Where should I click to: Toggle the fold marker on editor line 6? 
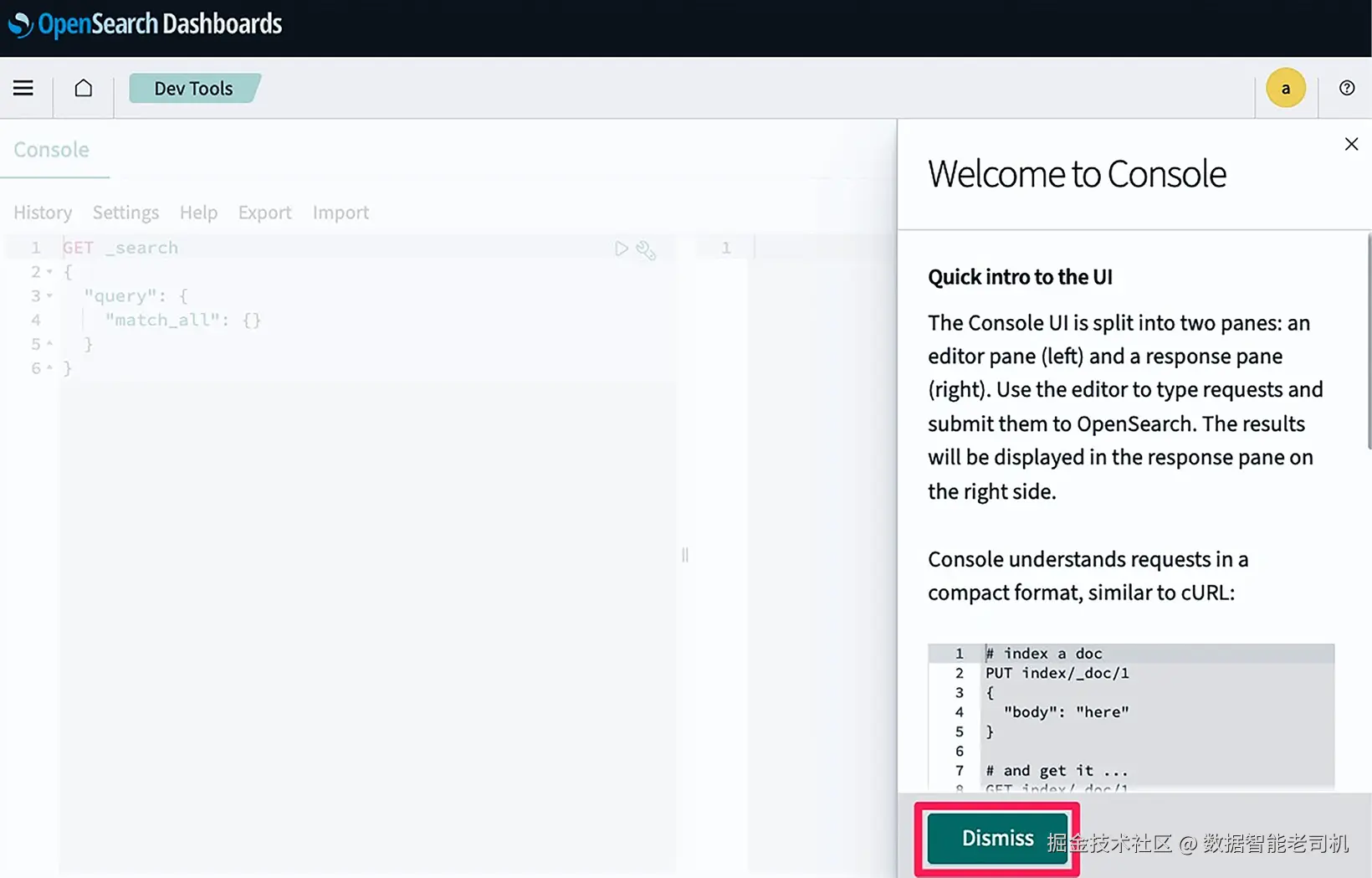(x=49, y=368)
